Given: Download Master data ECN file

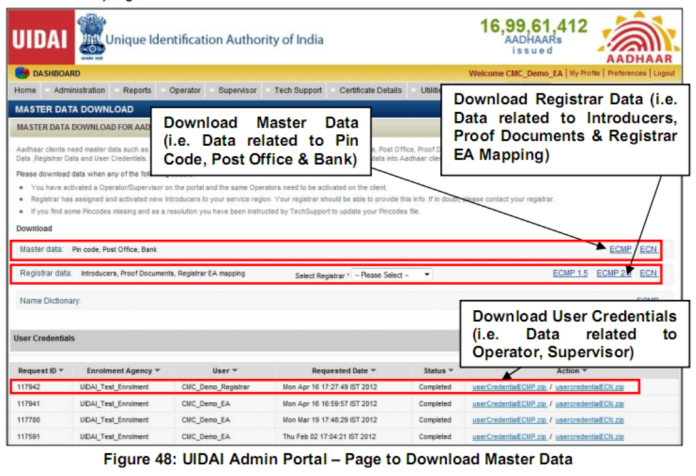Looking at the screenshot, I should click(x=648, y=249).
